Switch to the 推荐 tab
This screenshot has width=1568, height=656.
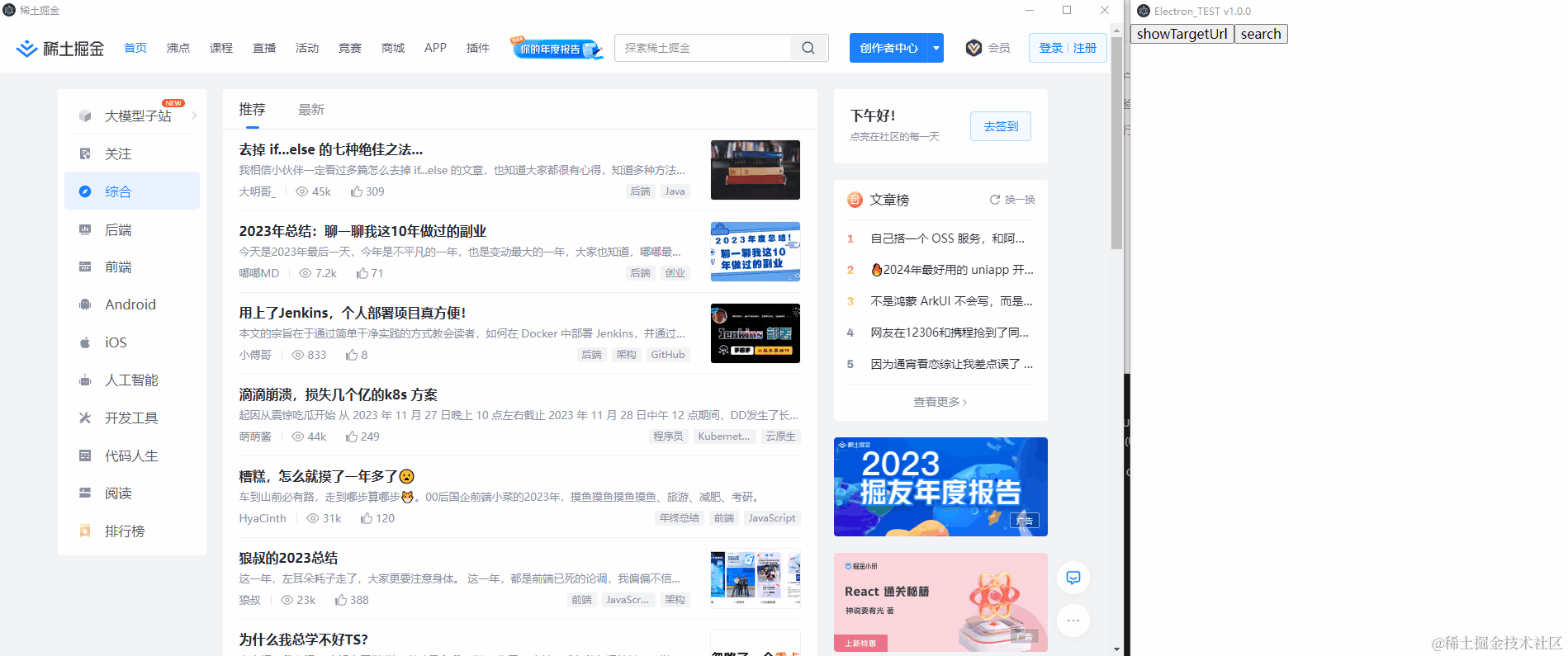tap(252, 110)
